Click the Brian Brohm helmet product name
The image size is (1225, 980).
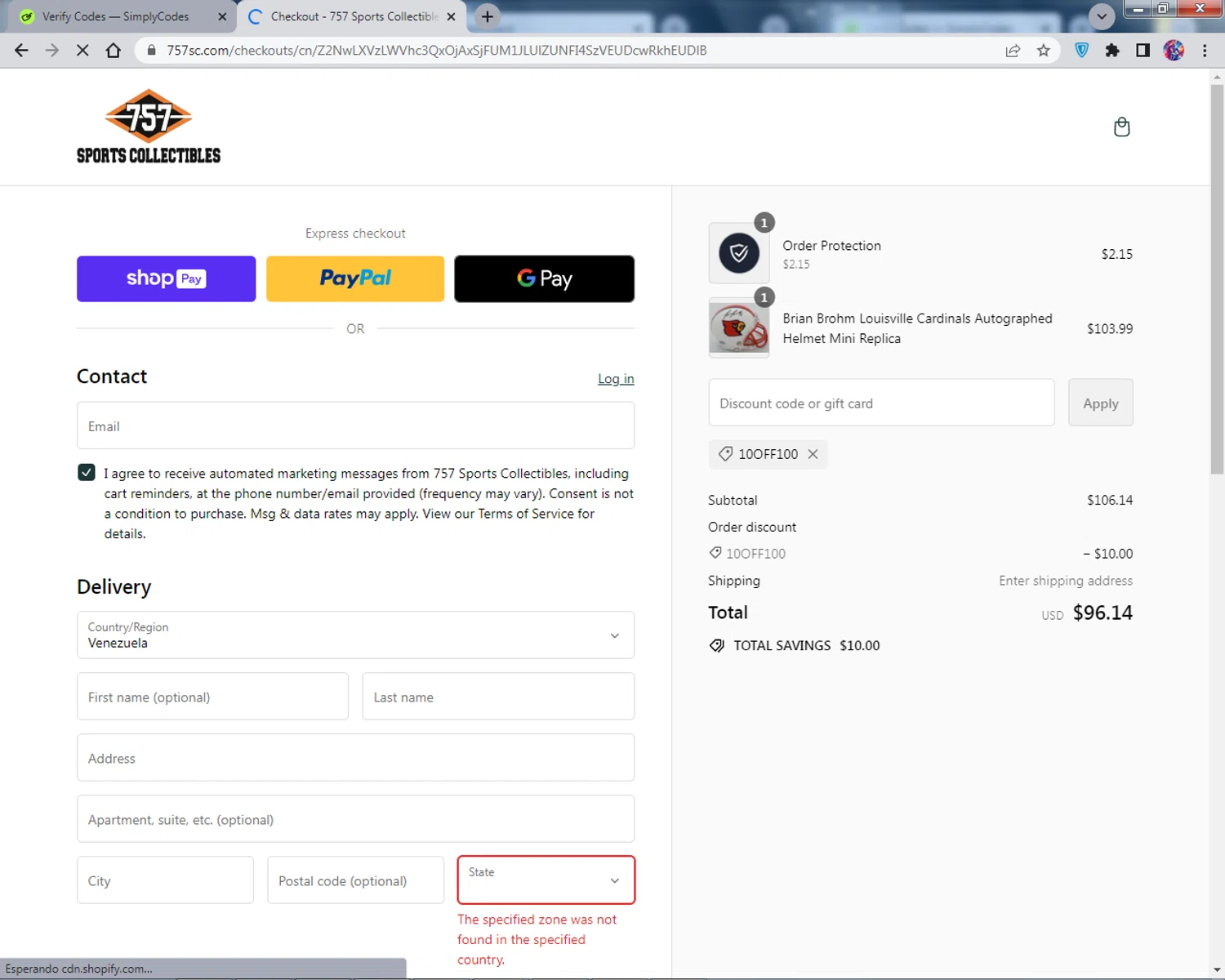(917, 328)
